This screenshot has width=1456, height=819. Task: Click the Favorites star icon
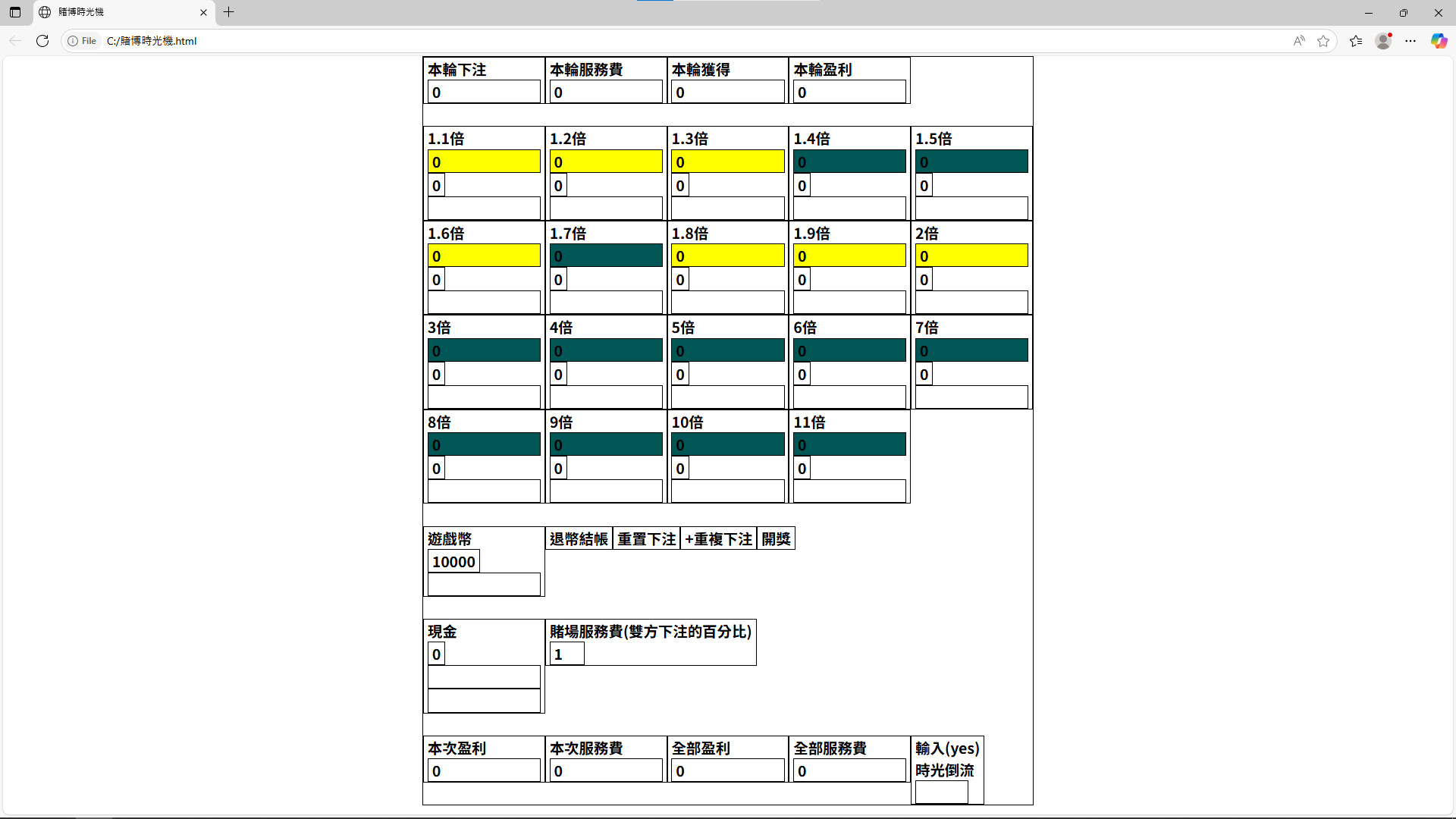pos(1323,41)
